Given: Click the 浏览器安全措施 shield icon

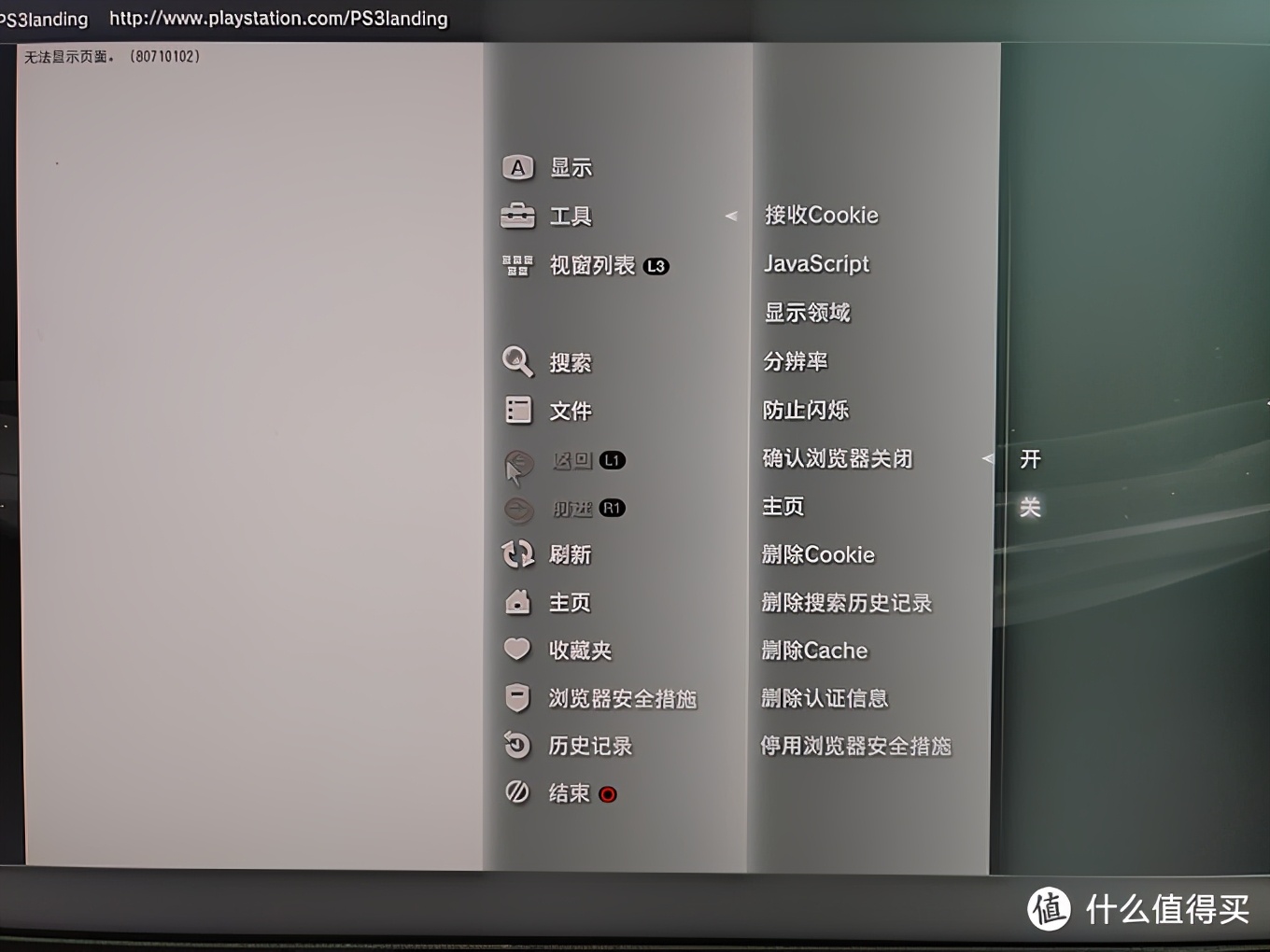Looking at the screenshot, I should coord(517,697).
